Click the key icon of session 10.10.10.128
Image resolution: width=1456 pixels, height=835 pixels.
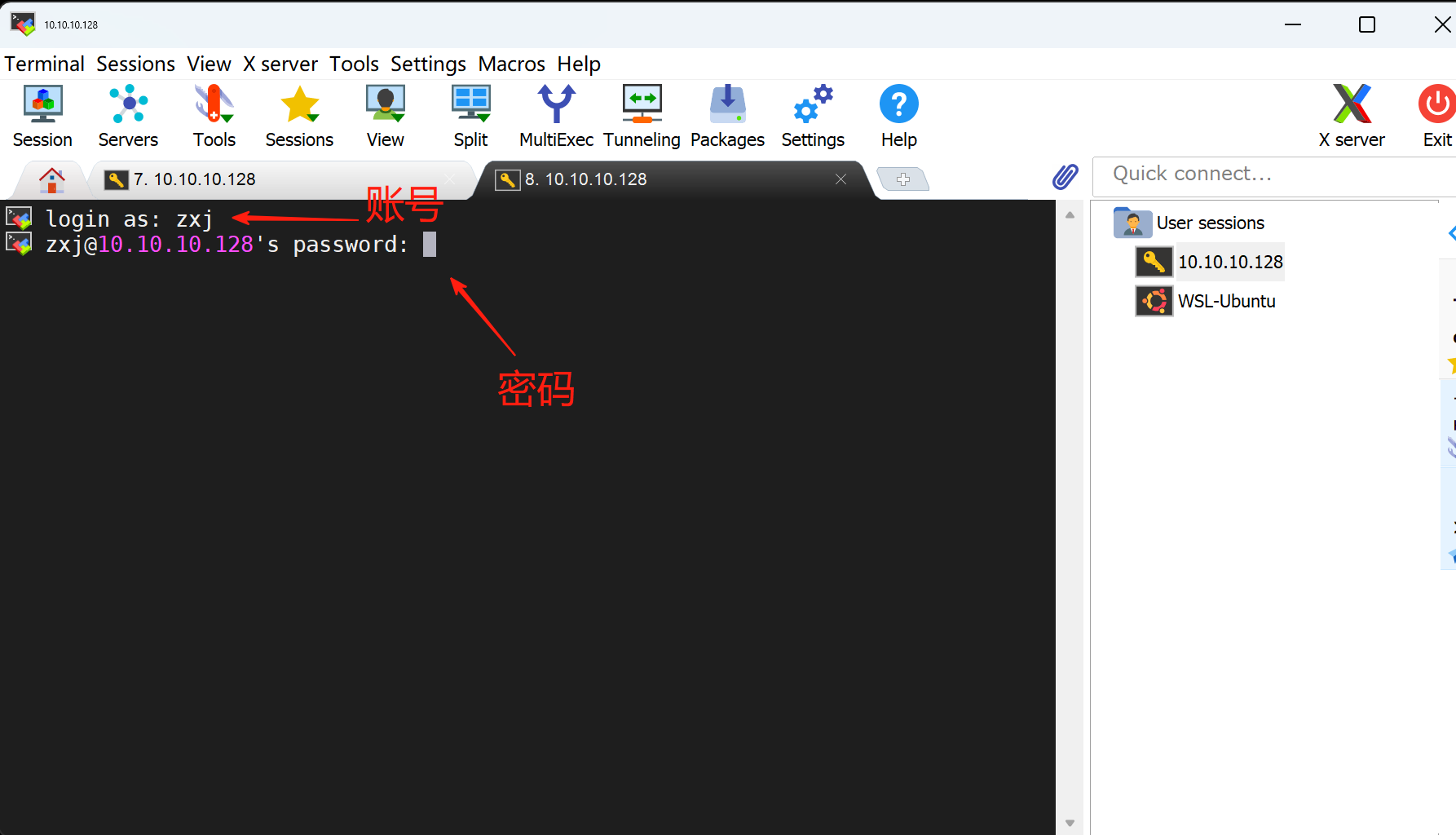(1154, 262)
